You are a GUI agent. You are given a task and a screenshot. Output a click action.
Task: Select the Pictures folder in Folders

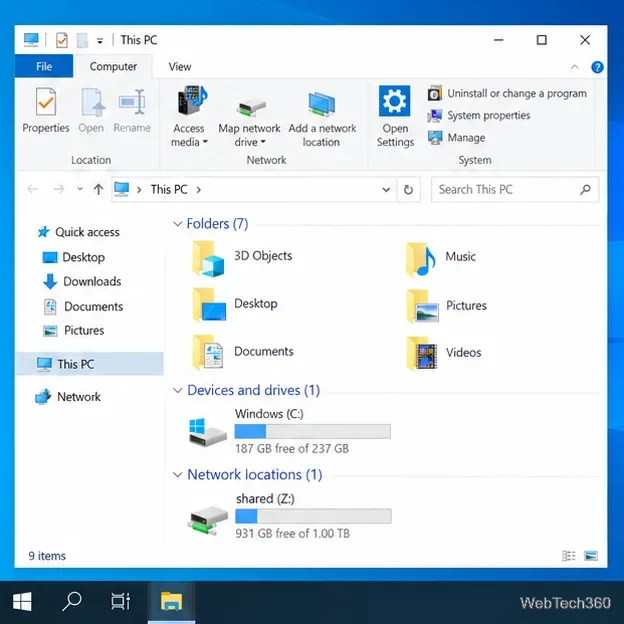tap(446, 306)
